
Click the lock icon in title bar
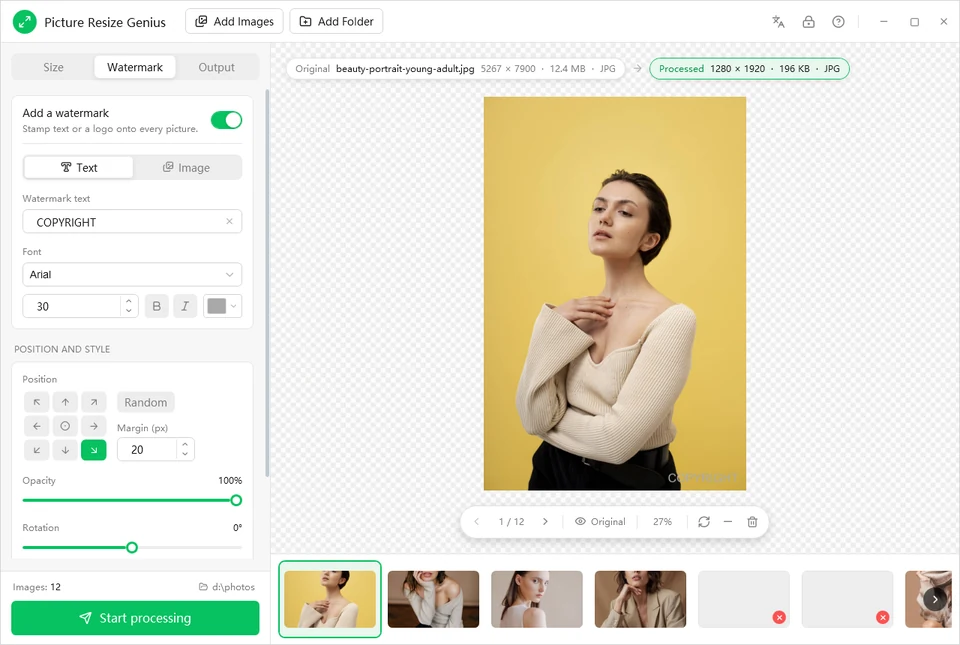coord(808,22)
